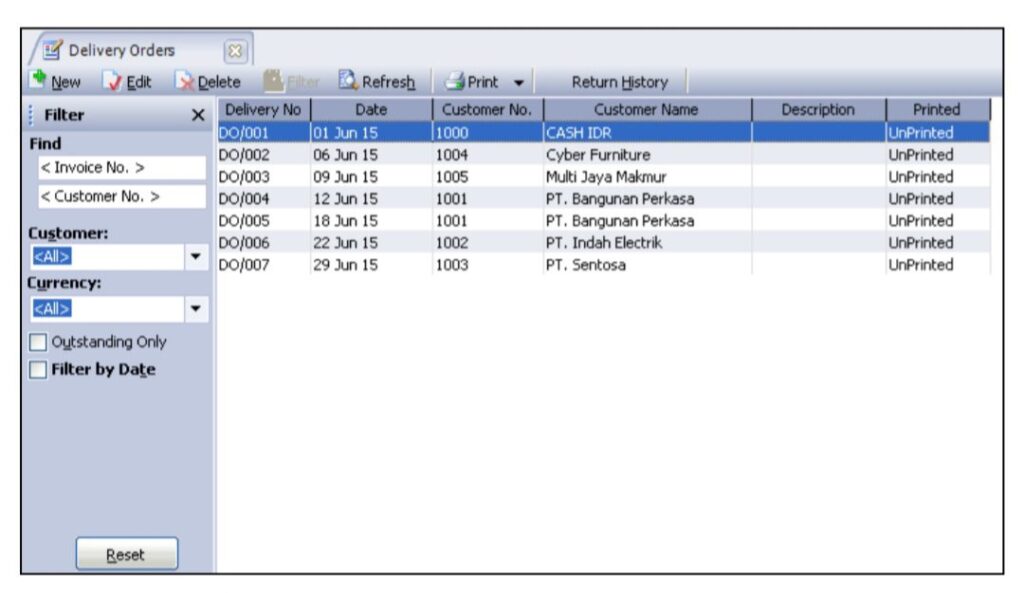Open the Currency dropdown list
1024x593 pixels.
tap(195, 308)
